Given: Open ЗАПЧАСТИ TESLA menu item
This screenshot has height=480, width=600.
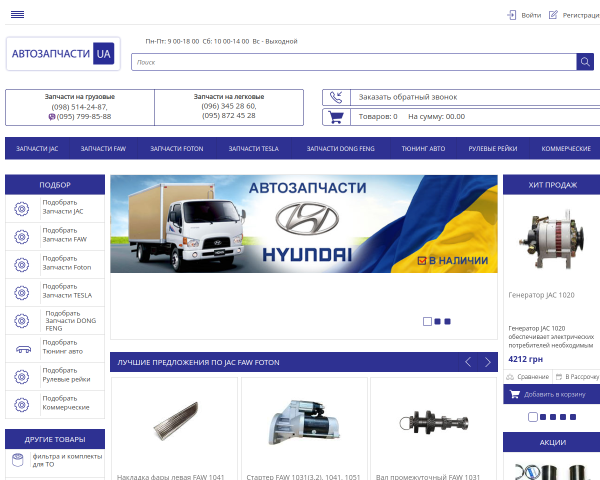Looking at the screenshot, I should click(254, 149).
